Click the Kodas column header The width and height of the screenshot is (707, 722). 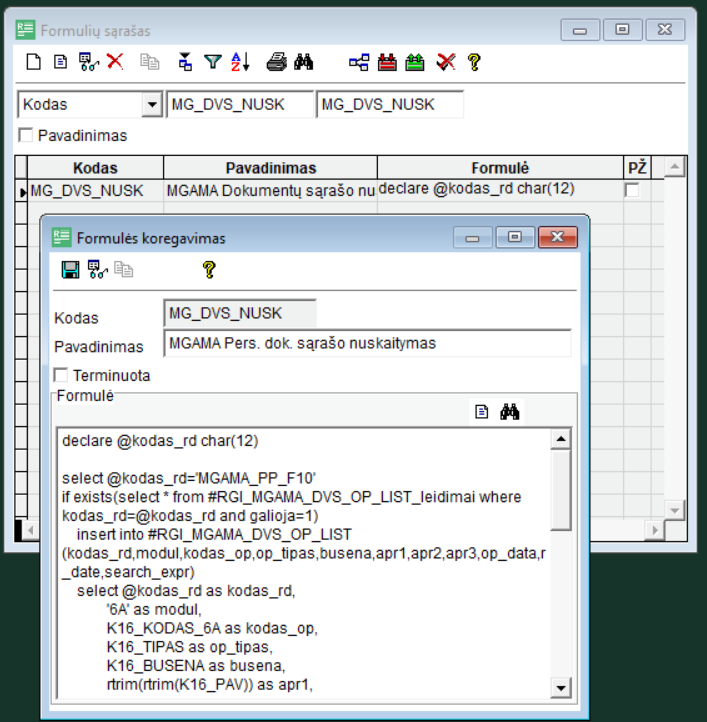tap(95, 168)
